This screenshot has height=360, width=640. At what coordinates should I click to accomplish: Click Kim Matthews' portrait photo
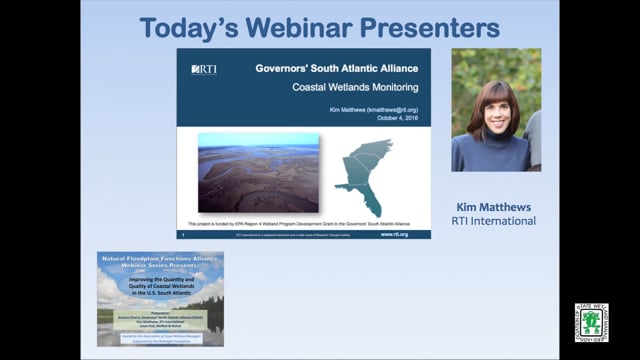[496, 110]
